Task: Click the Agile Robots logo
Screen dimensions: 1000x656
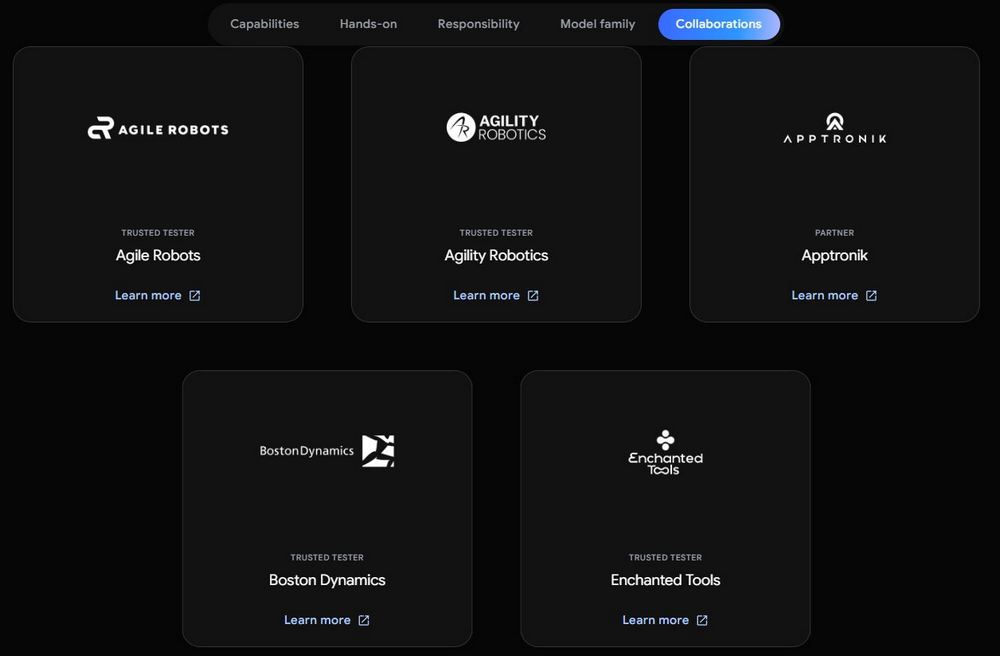Action: click(158, 128)
